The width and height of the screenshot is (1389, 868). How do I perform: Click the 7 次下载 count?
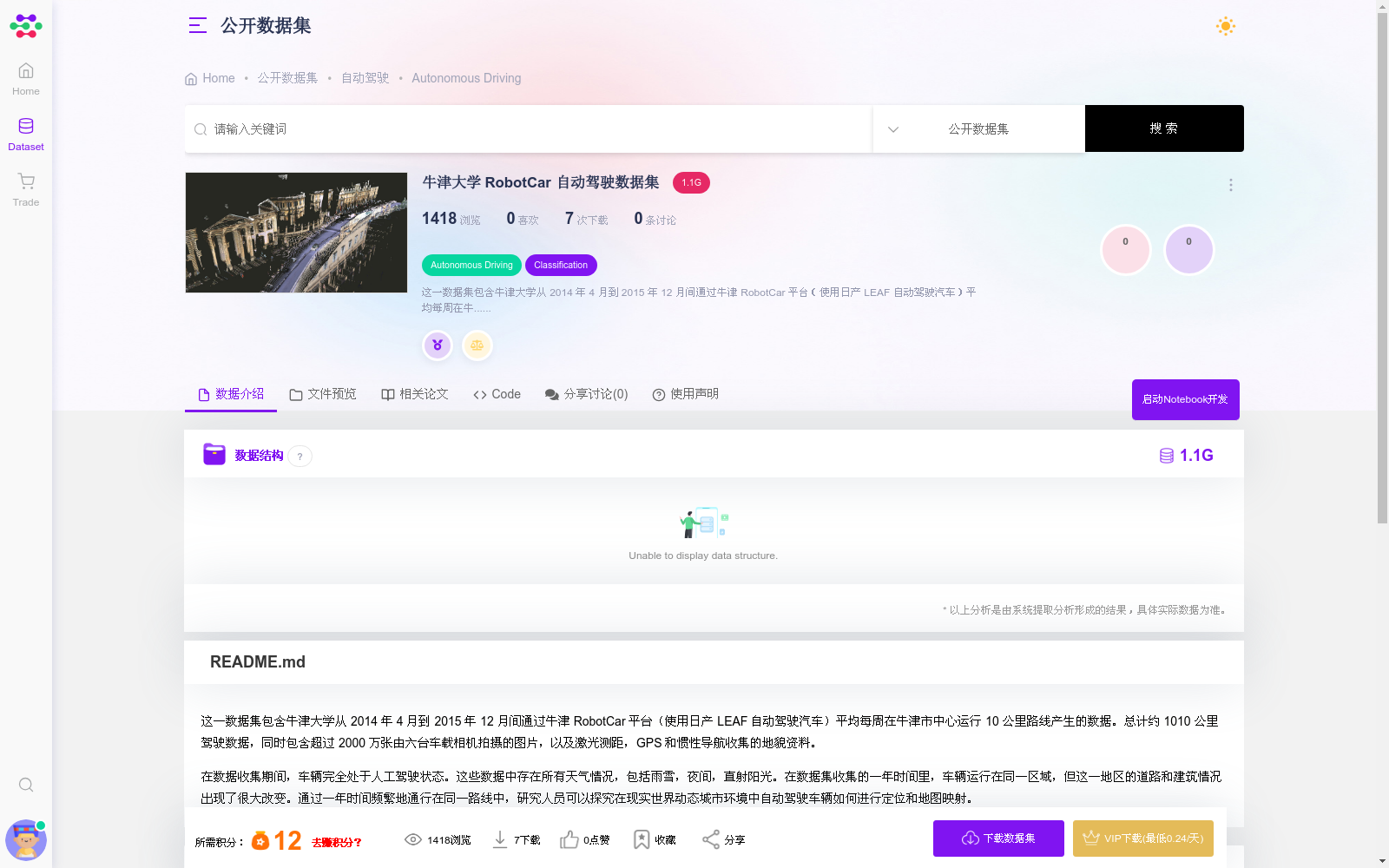tap(586, 219)
